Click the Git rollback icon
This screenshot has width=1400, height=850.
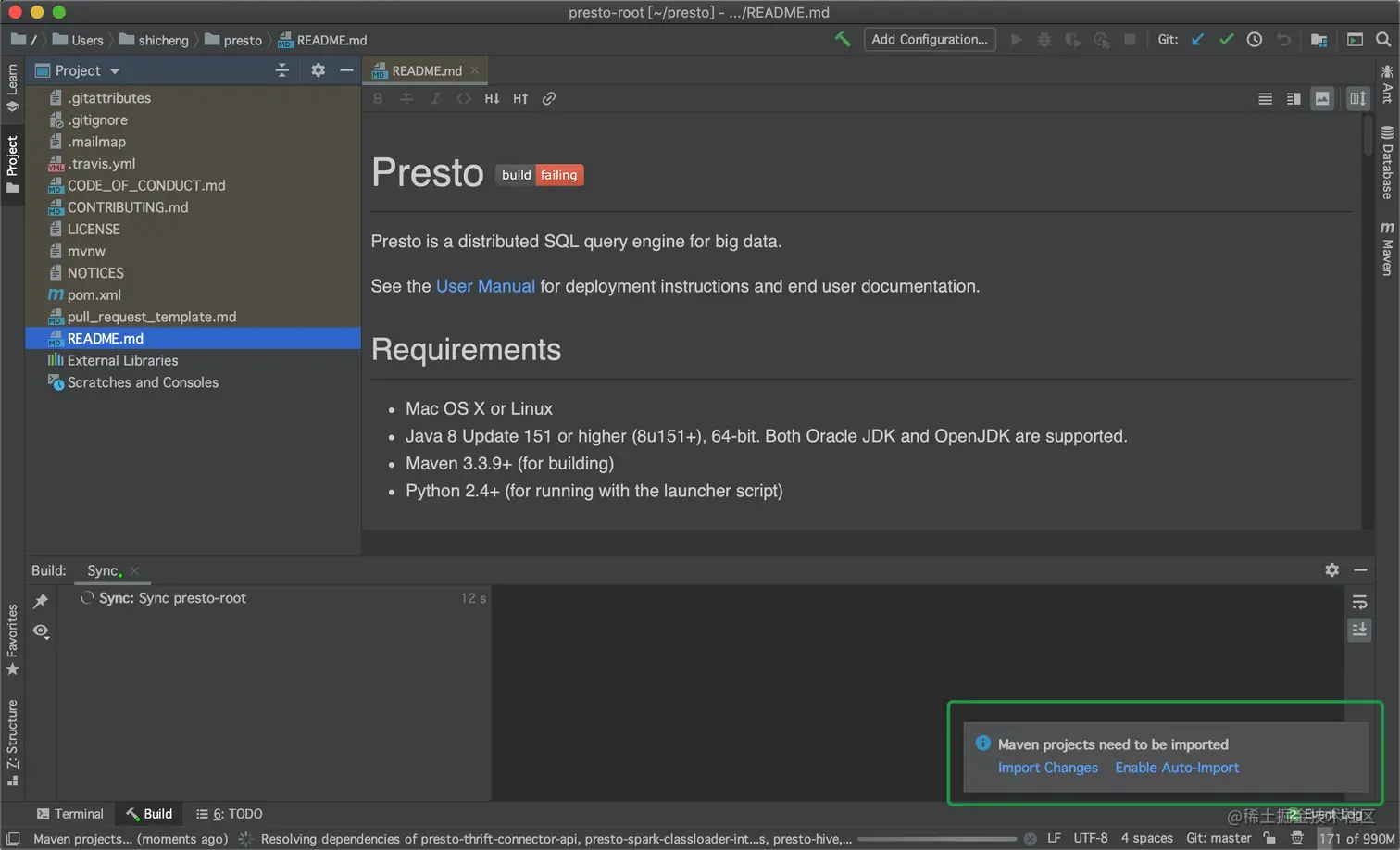pyautogui.click(x=1283, y=40)
